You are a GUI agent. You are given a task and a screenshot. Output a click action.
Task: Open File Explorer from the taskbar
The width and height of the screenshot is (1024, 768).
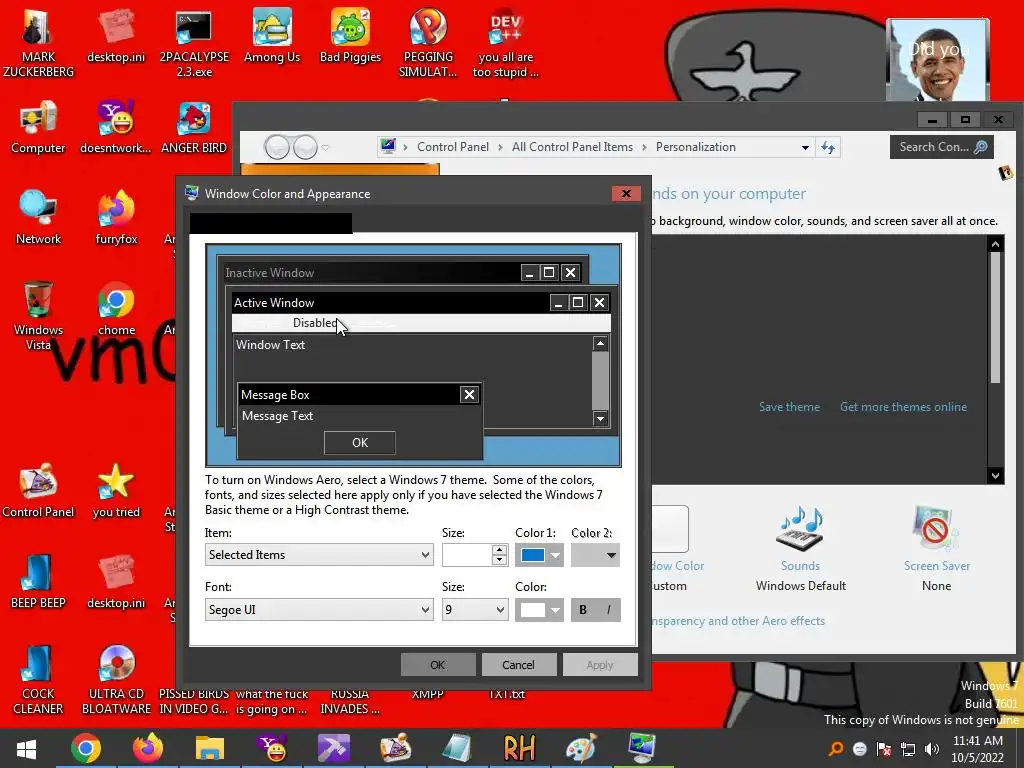(x=210, y=748)
